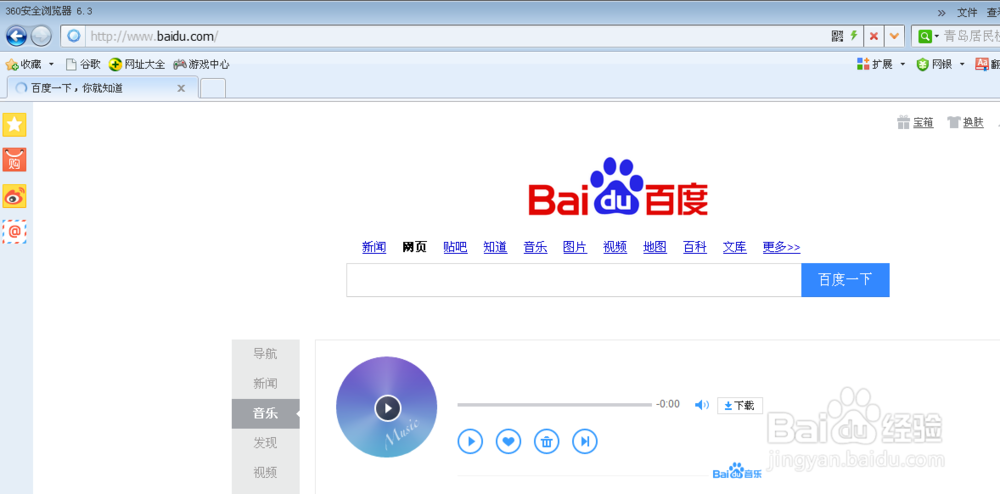Image resolution: width=1000 pixels, height=494 pixels.
Task: Expand the hidden menu chevron
Action: pyautogui.click(x=941, y=13)
